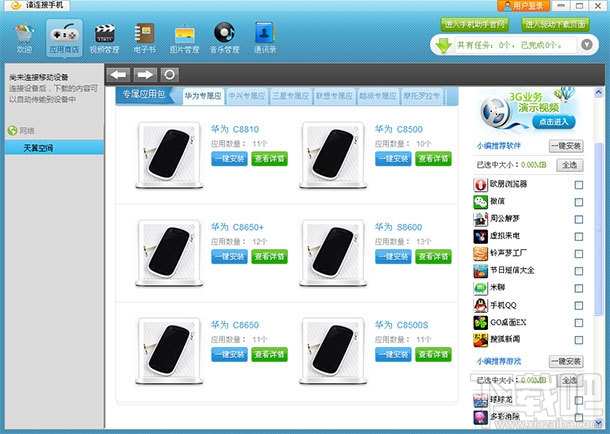Screen dimensions: 610x434
Task: Click the green download arrow icon
Action: click(x=443, y=45)
